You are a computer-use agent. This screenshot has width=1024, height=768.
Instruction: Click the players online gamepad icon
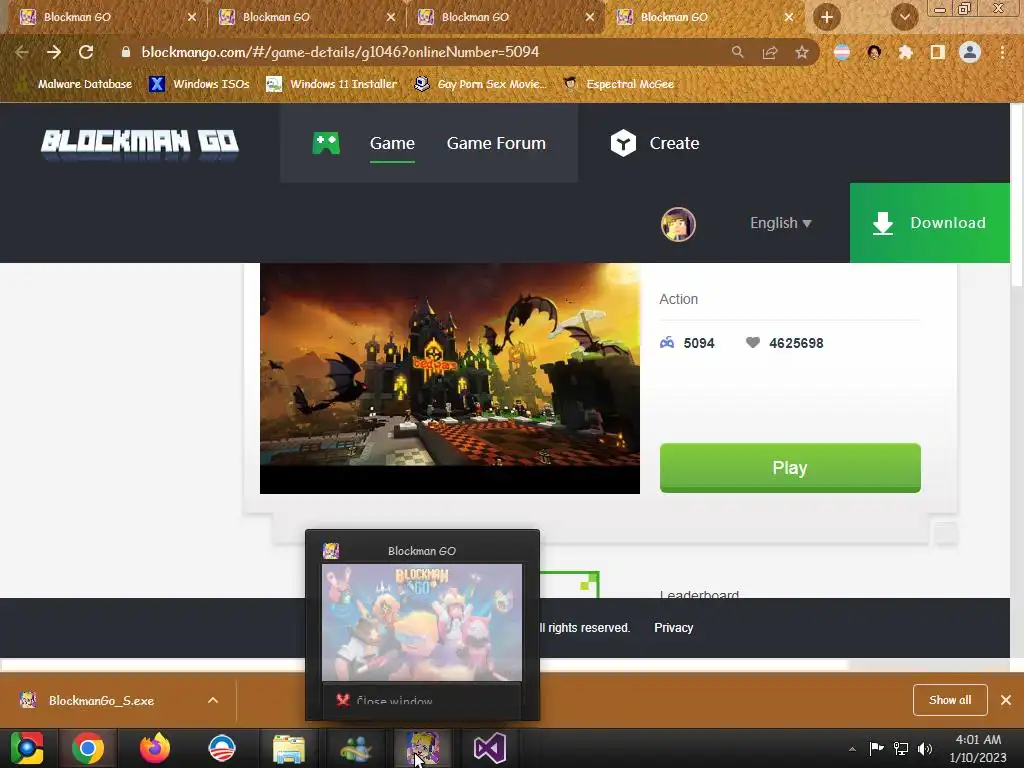click(667, 343)
